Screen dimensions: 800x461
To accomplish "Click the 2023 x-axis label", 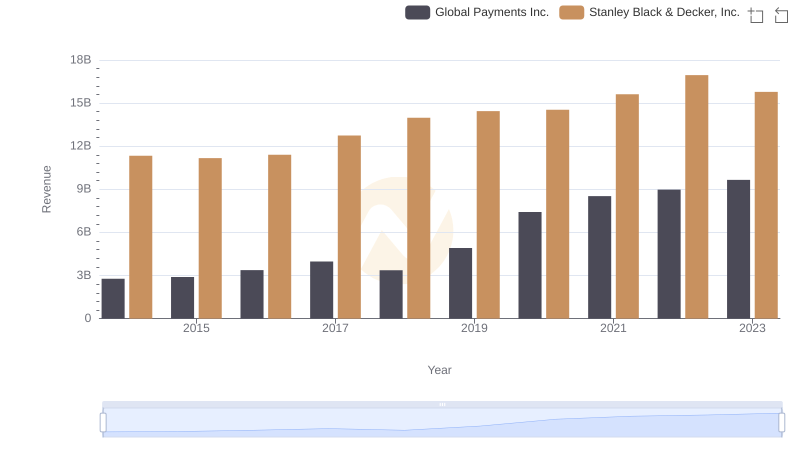I will click(753, 328).
